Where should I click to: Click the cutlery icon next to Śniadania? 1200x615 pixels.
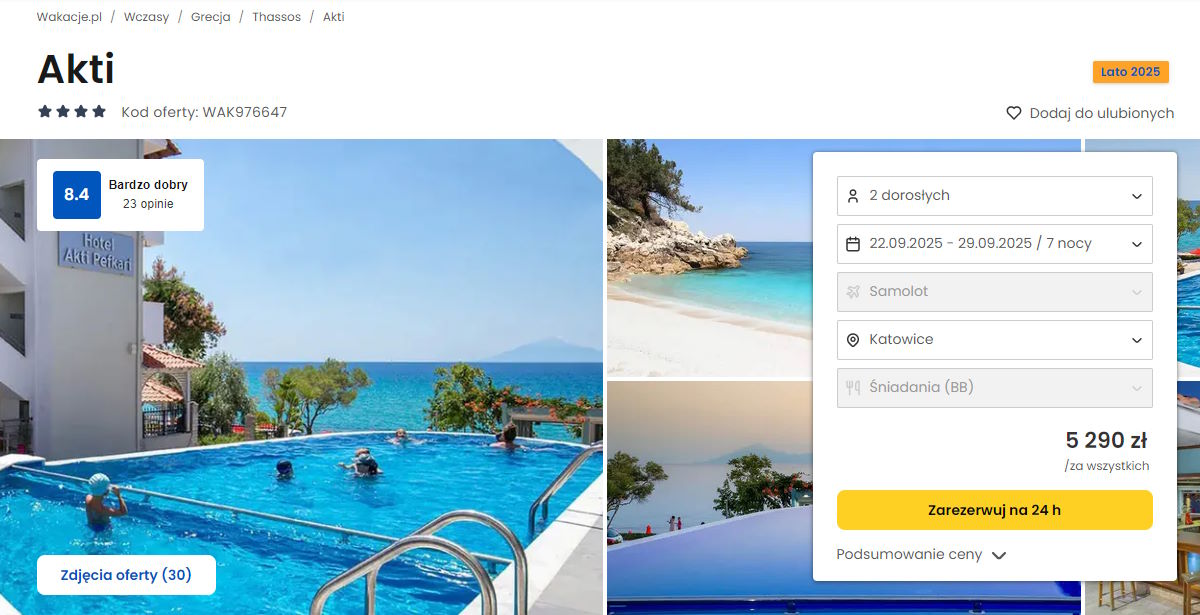[853, 388]
